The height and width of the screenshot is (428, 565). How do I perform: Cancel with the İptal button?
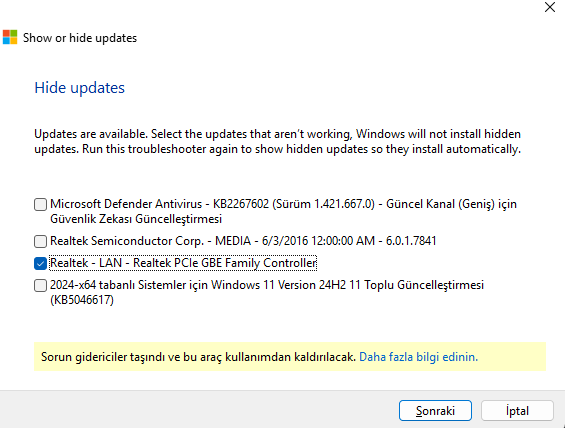[517, 410]
